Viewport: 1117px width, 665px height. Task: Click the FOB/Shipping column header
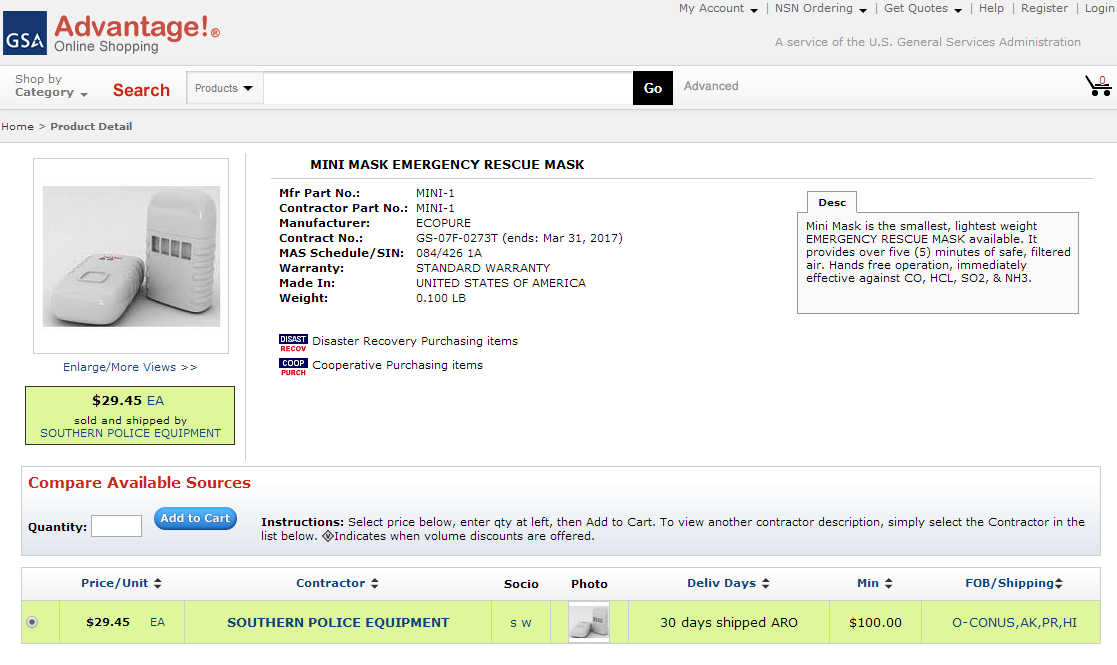(x=1009, y=583)
